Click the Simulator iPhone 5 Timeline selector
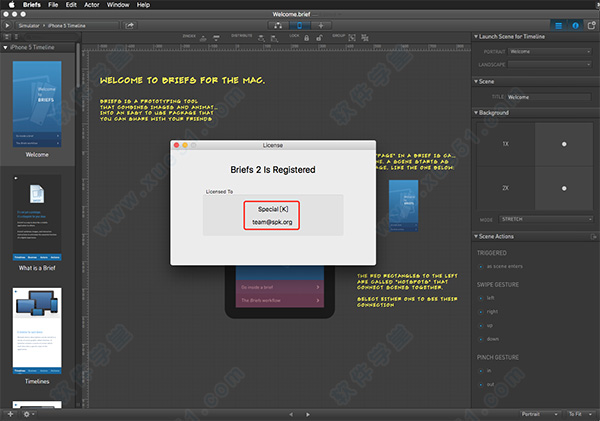Viewport: 600px width, 421px height. pos(67,26)
